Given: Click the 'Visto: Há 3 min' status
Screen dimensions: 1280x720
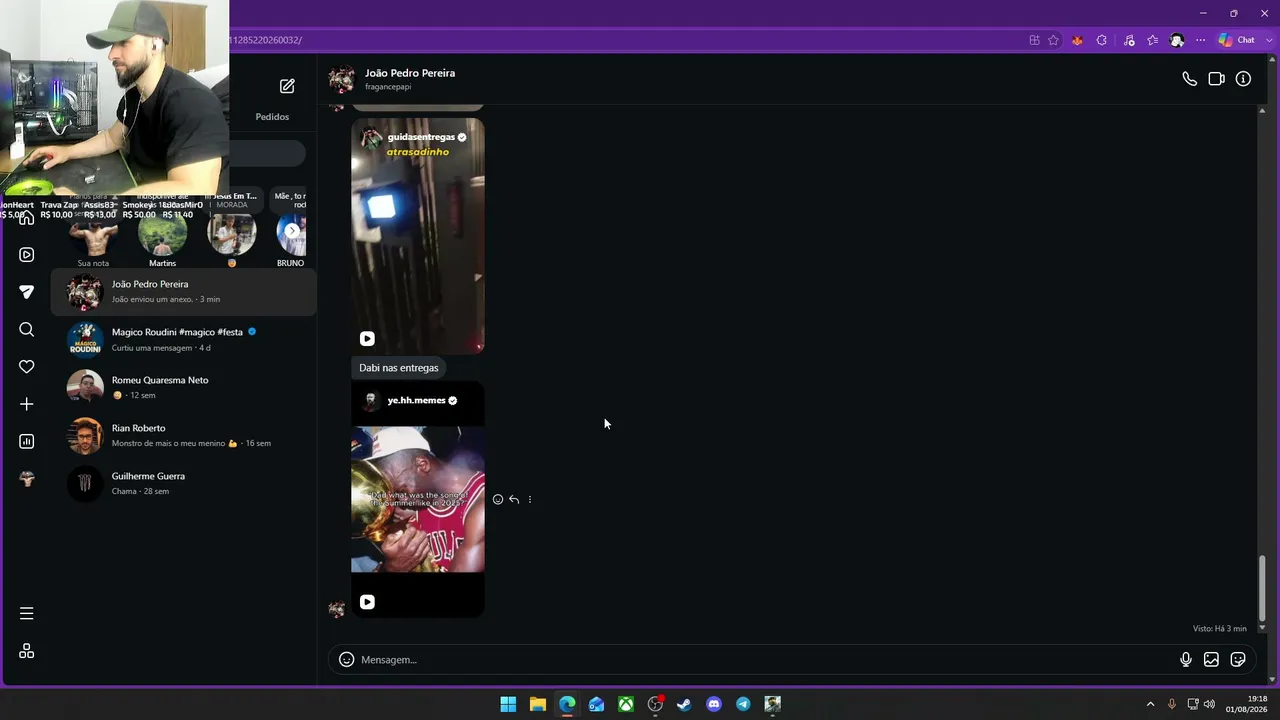Looking at the screenshot, I should [x=1220, y=629].
